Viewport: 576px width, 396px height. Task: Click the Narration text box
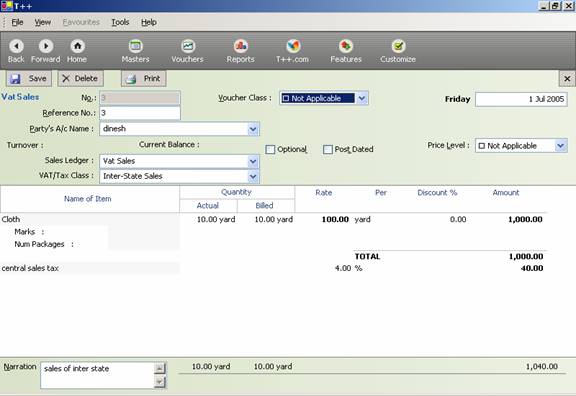click(97, 375)
